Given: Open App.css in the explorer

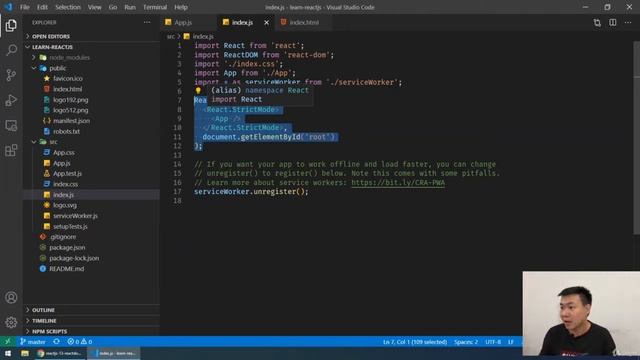Looking at the screenshot, I should point(64,152).
